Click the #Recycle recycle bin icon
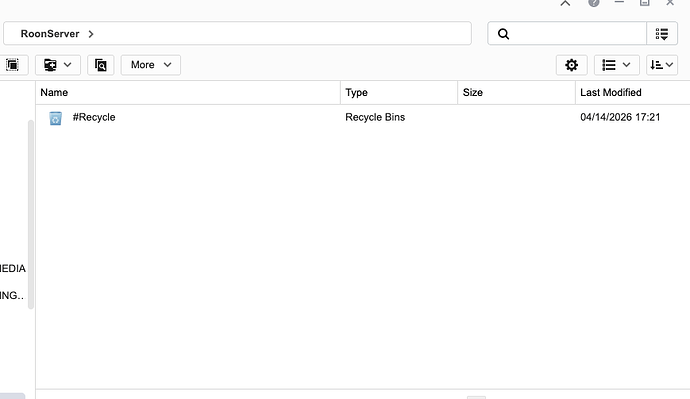This screenshot has width=690, height=399. (55, 118)
